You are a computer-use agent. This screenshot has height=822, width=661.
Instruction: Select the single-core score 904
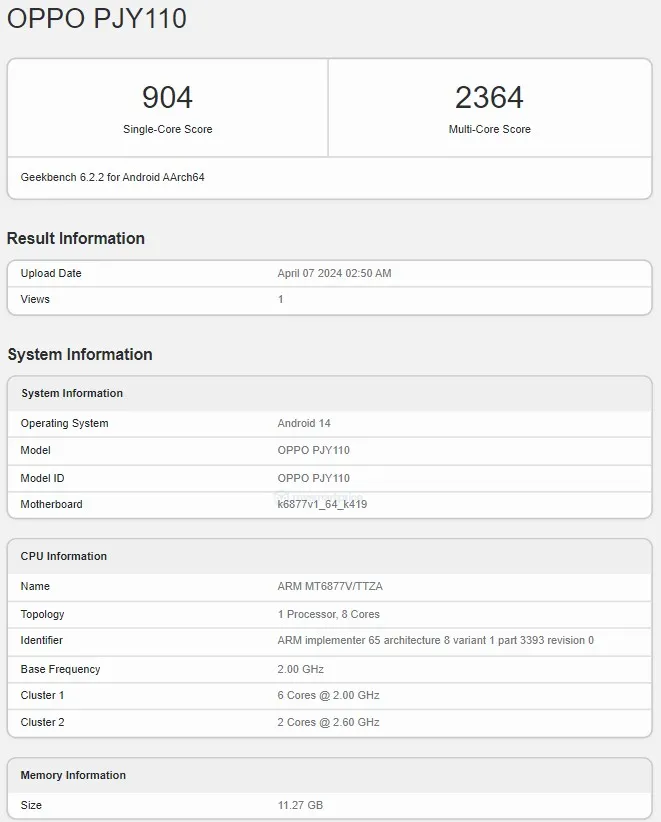pyautogui.click(x=168, y=98)
